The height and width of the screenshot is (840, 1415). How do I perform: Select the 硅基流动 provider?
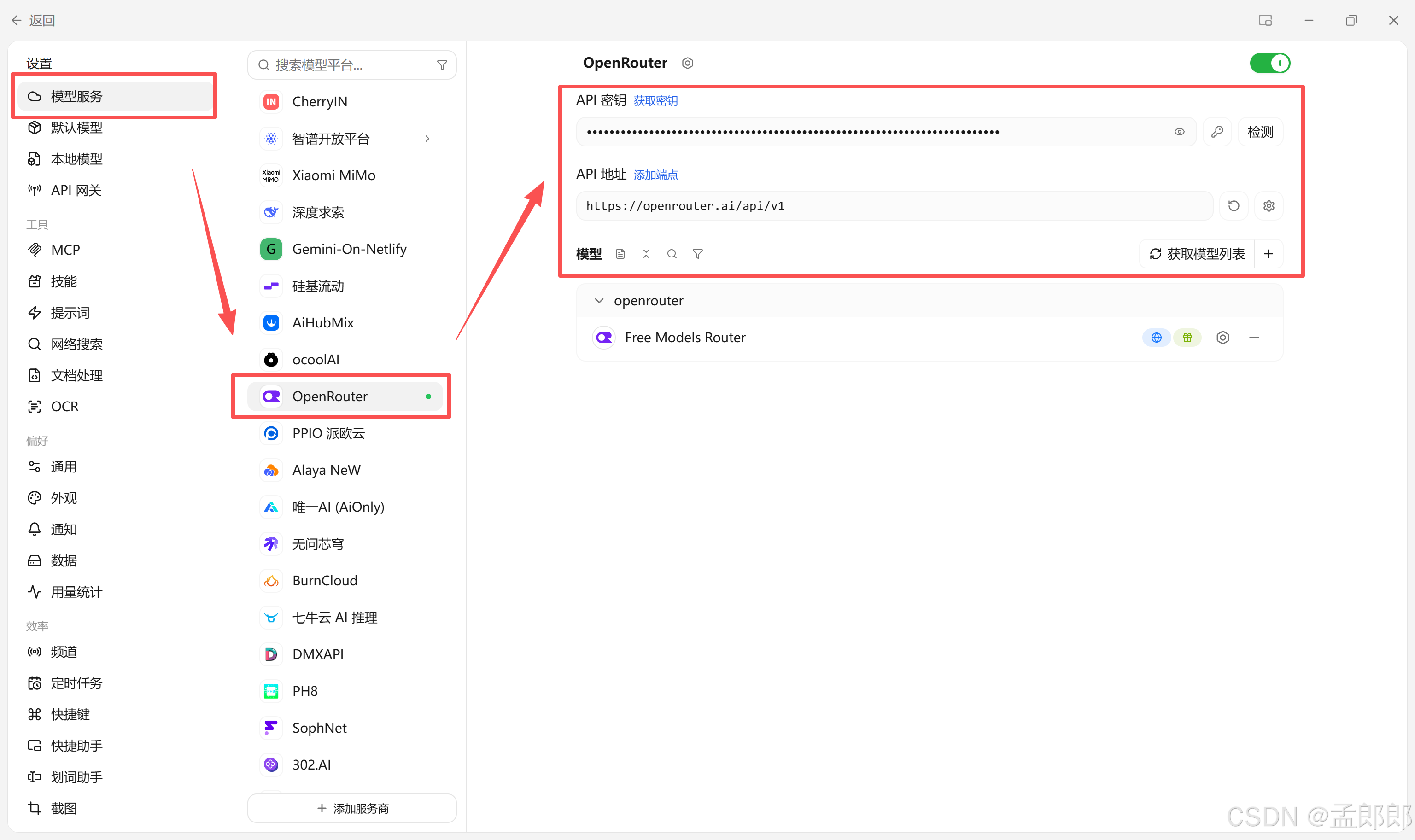pos(345,286)
